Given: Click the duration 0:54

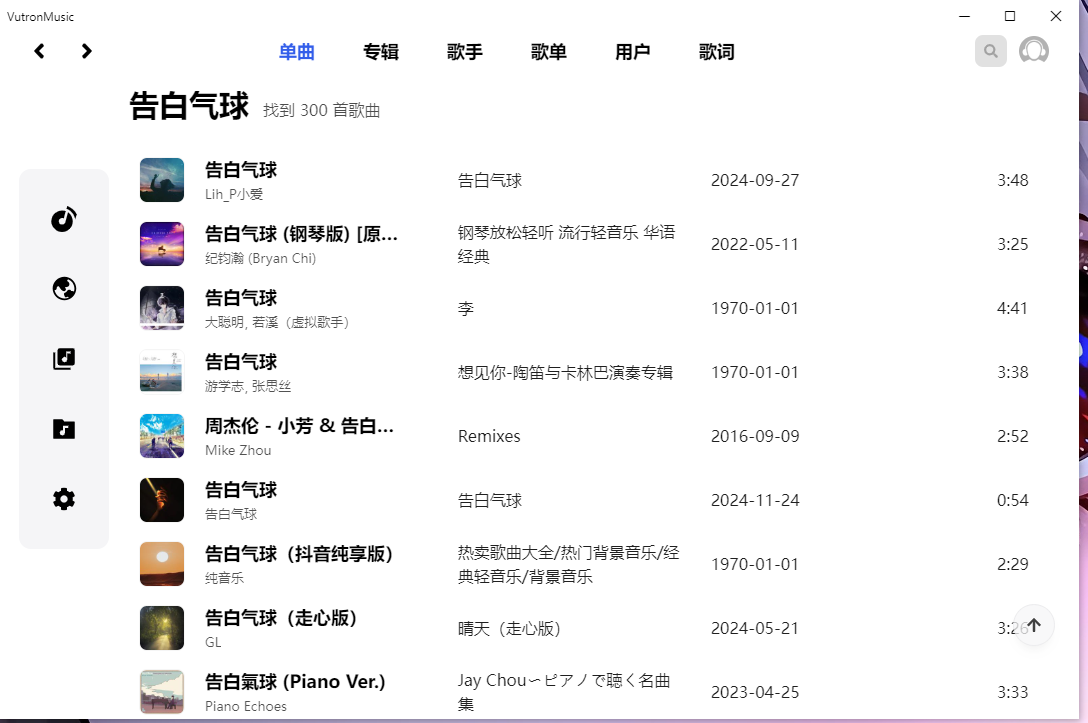Looking at the screenshot, I should pyautogui.click(x=1012, y=500).
